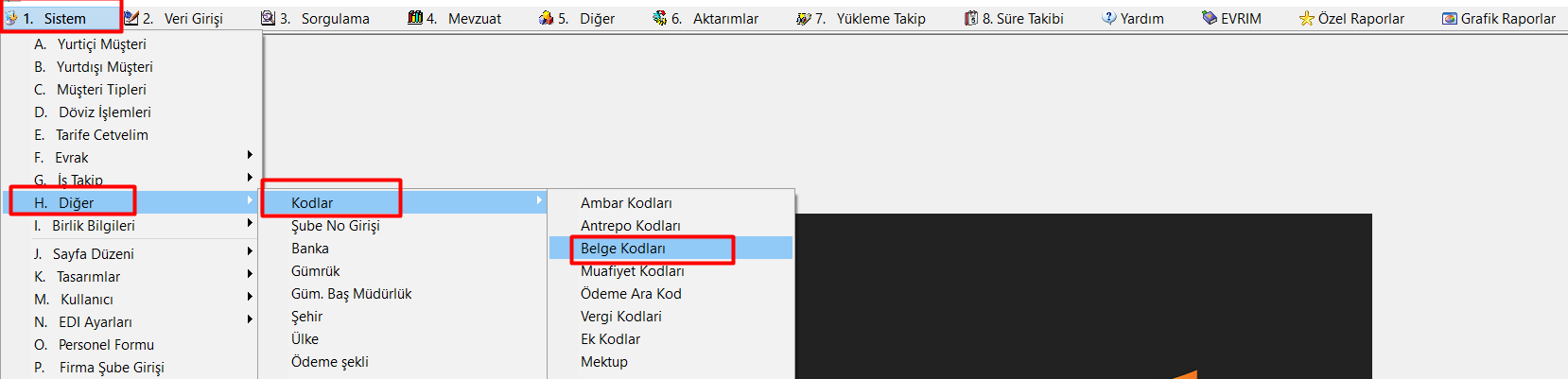This screenshot has width=1568, height=379.
Task: Click the EVRIM icon
Action: point(1210,18)
